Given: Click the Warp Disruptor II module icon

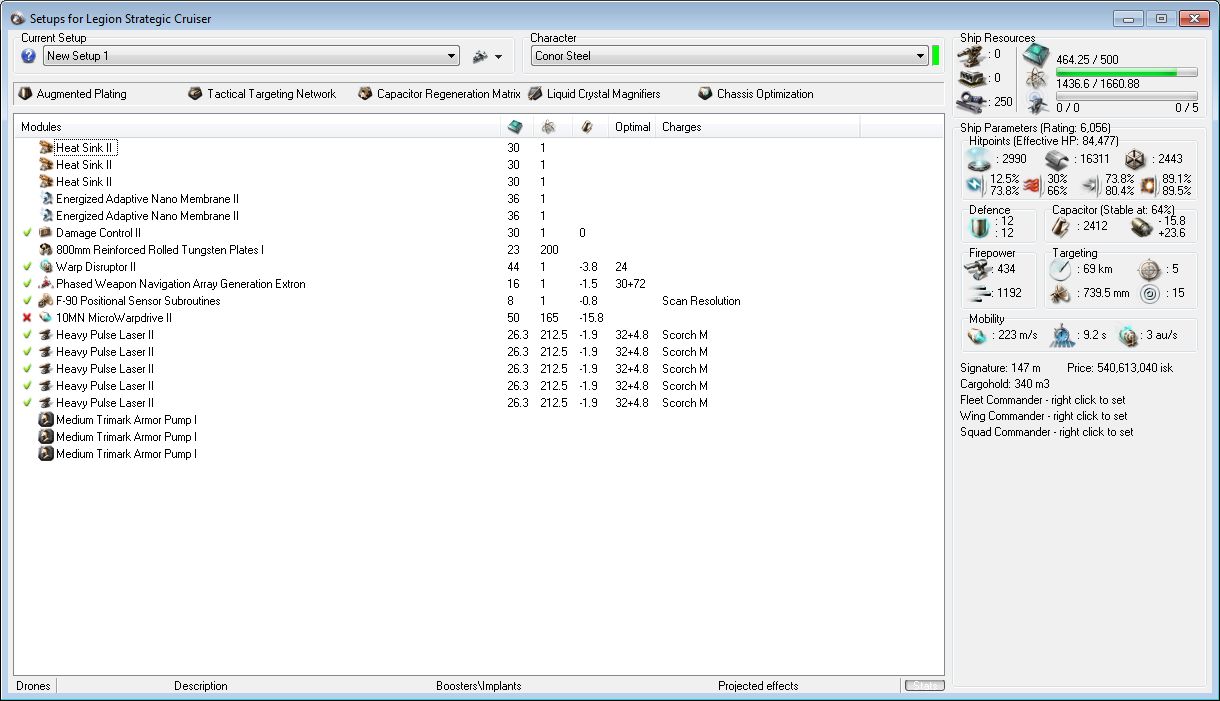Looking at the screenshot, I should tap(46, 267).
